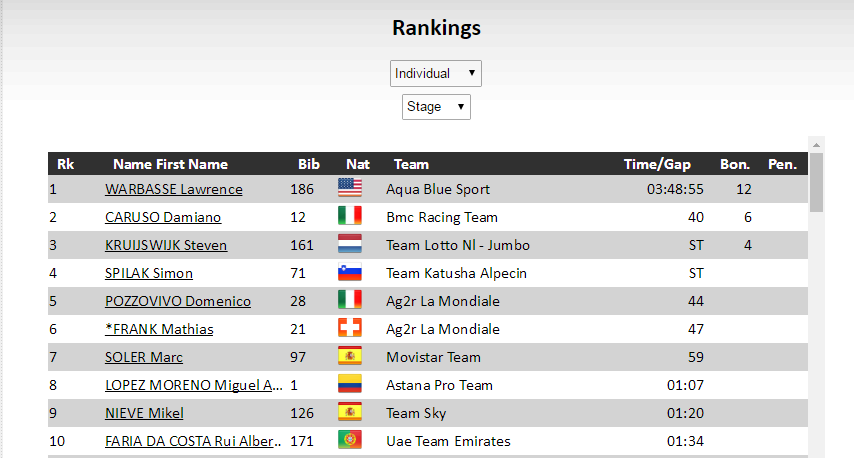Open rider KRUIJSWIJK Steven's link
The height and width of the screenshot is (458, 854).
(166, 245)
